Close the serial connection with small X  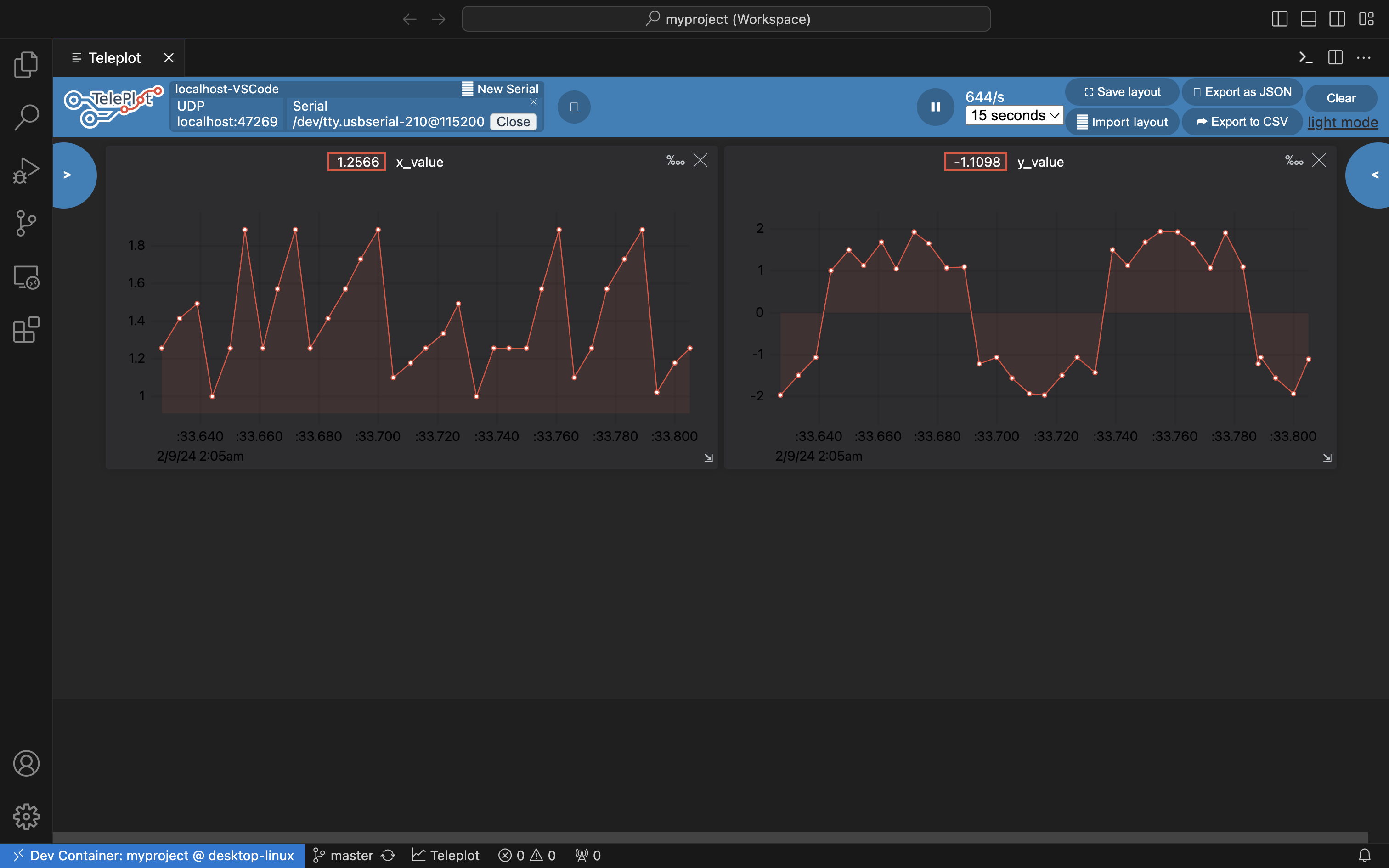534,102
